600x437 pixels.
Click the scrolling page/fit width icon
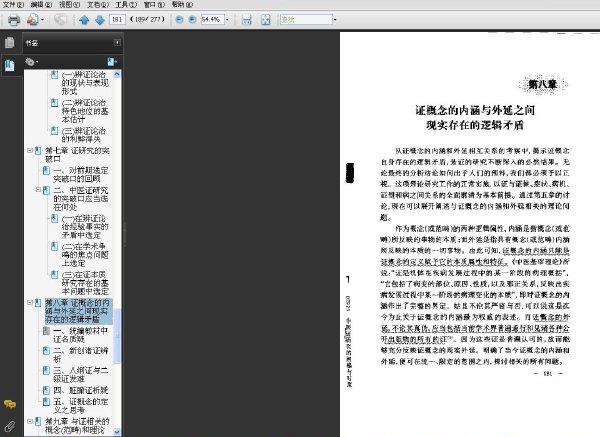pos(247,20)
